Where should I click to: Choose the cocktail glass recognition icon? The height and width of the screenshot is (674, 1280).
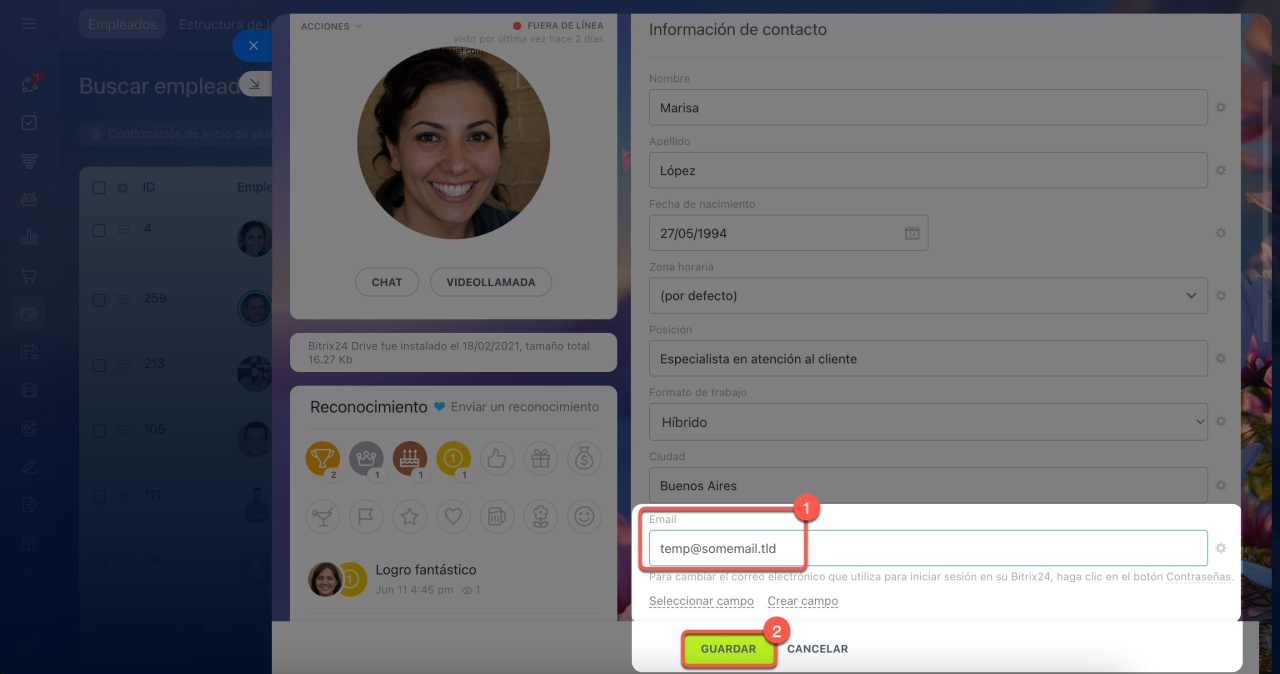point(323,516)
